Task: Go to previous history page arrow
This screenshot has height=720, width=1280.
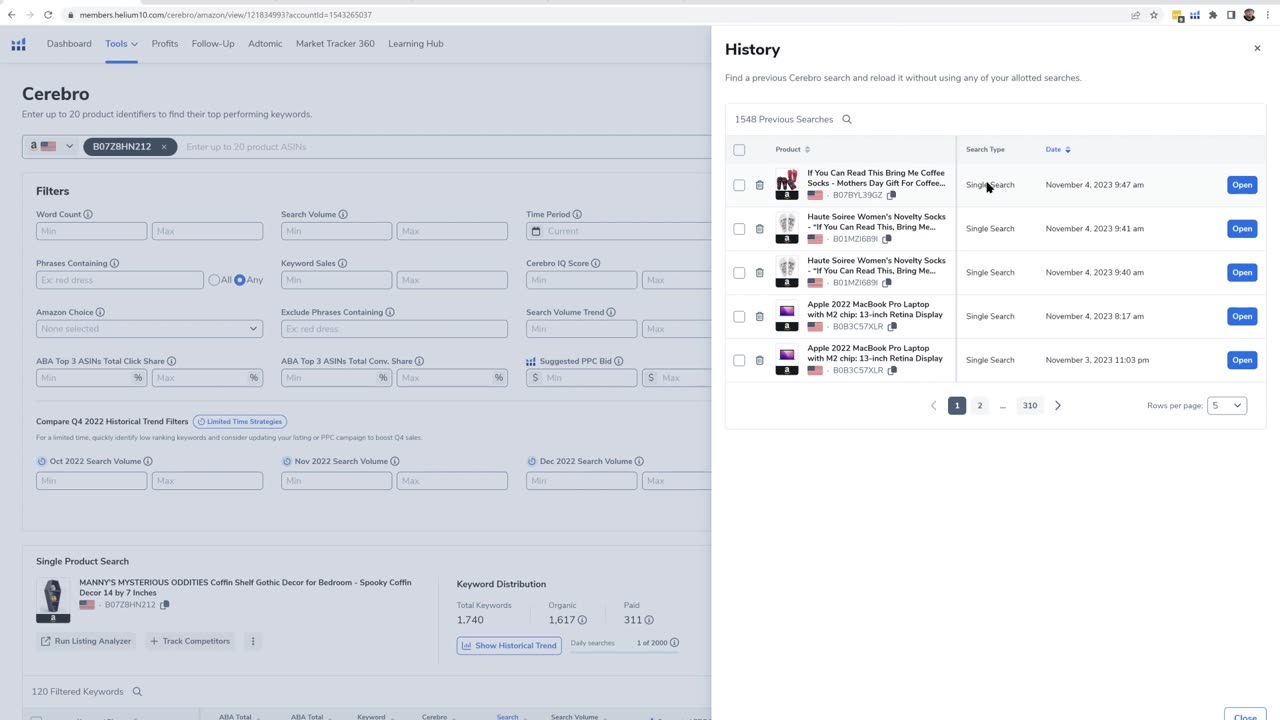Action: point(934,406)
